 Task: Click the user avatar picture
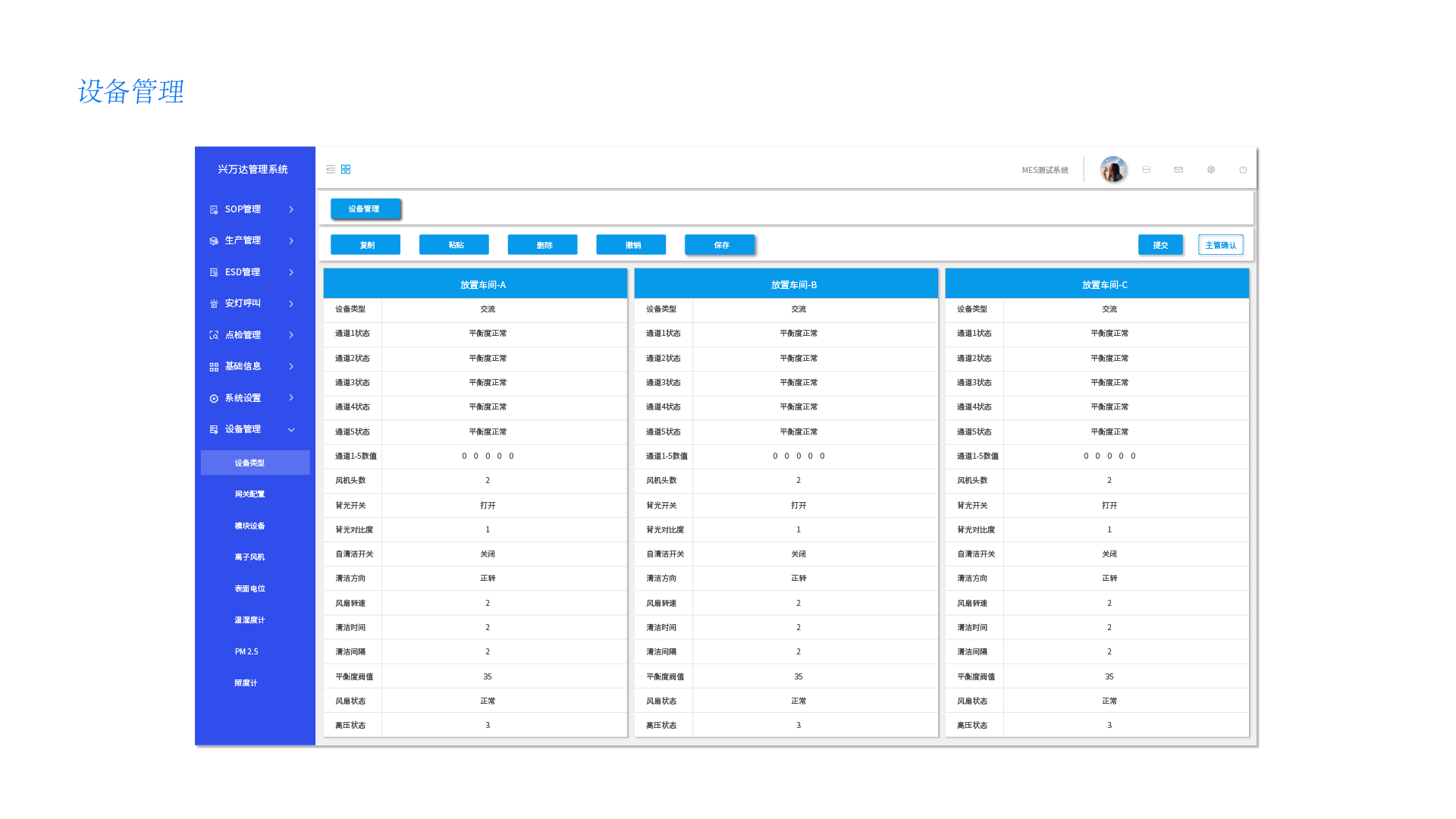click(x=1113, y=169)
